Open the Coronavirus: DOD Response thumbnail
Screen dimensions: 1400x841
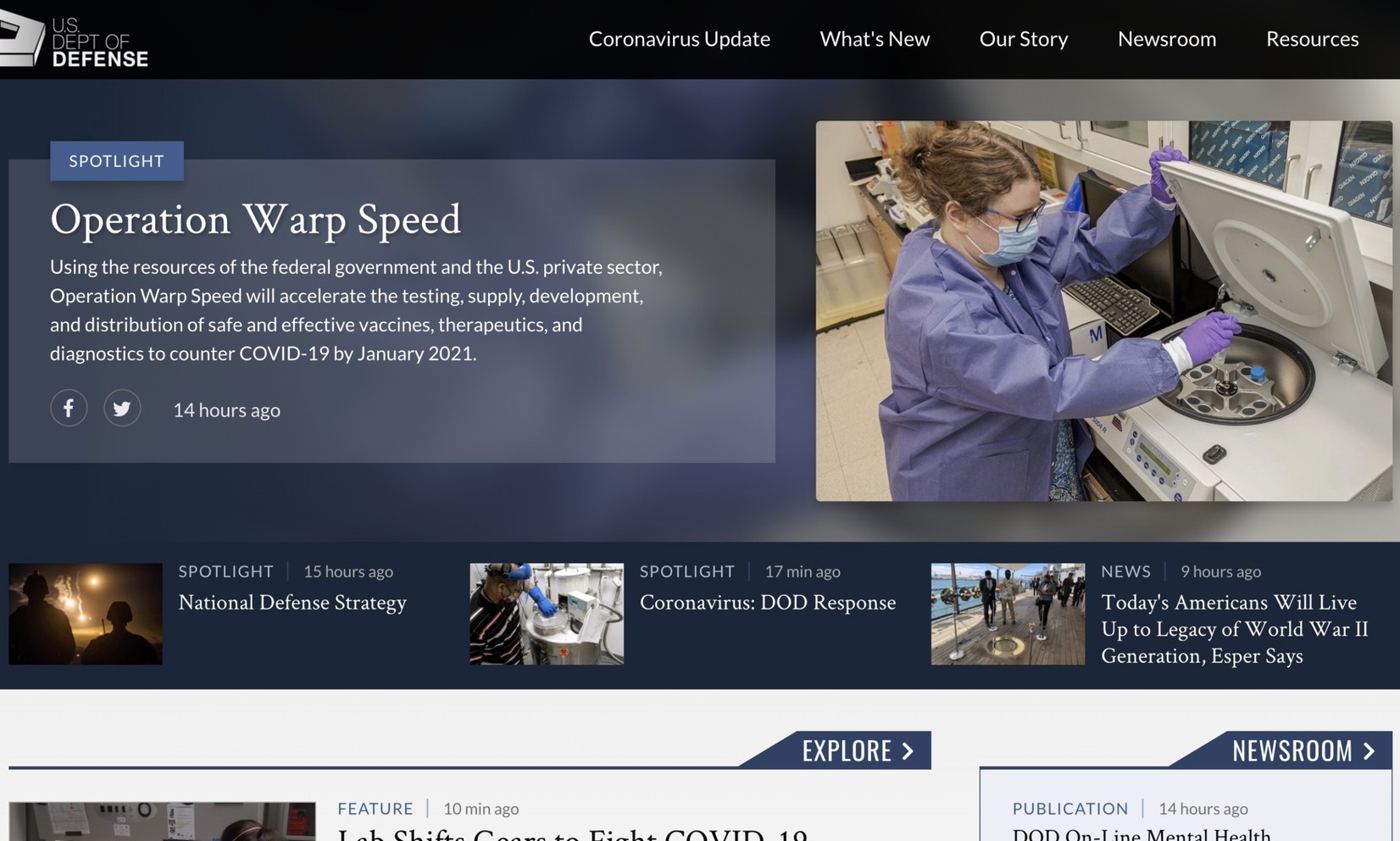pyautogui.click(x=547, y=614)
